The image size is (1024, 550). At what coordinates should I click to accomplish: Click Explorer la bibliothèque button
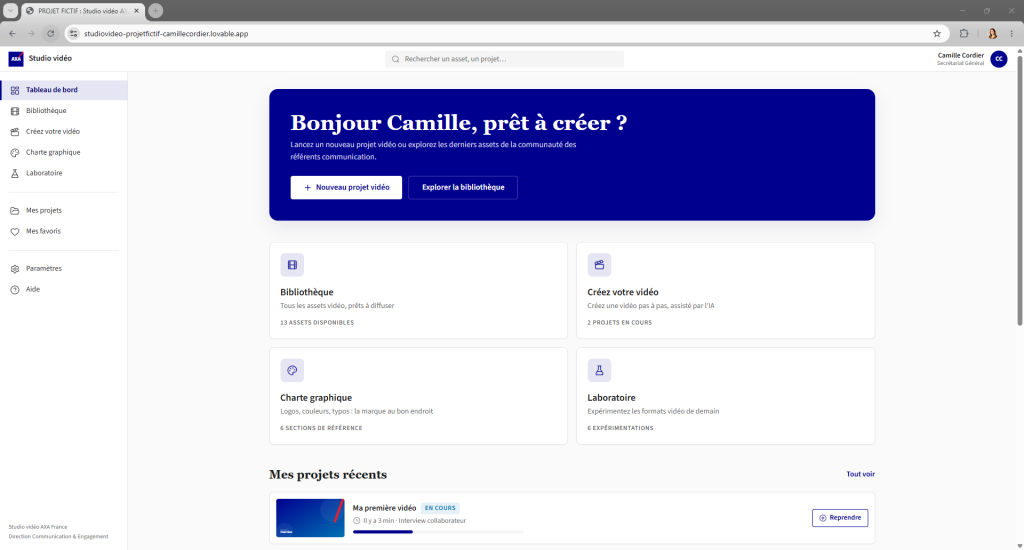[x=463, y=187]
